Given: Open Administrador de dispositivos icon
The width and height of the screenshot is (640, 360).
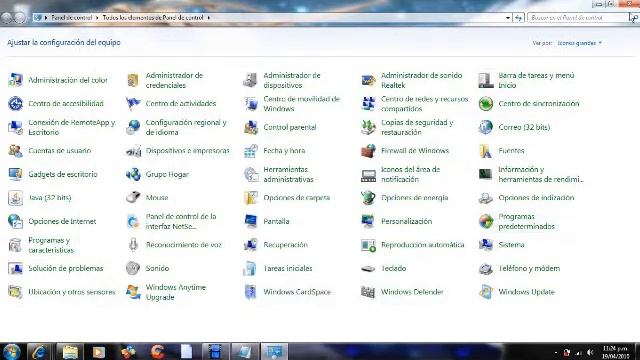Looking at the screenshot, I should (251, 80).
